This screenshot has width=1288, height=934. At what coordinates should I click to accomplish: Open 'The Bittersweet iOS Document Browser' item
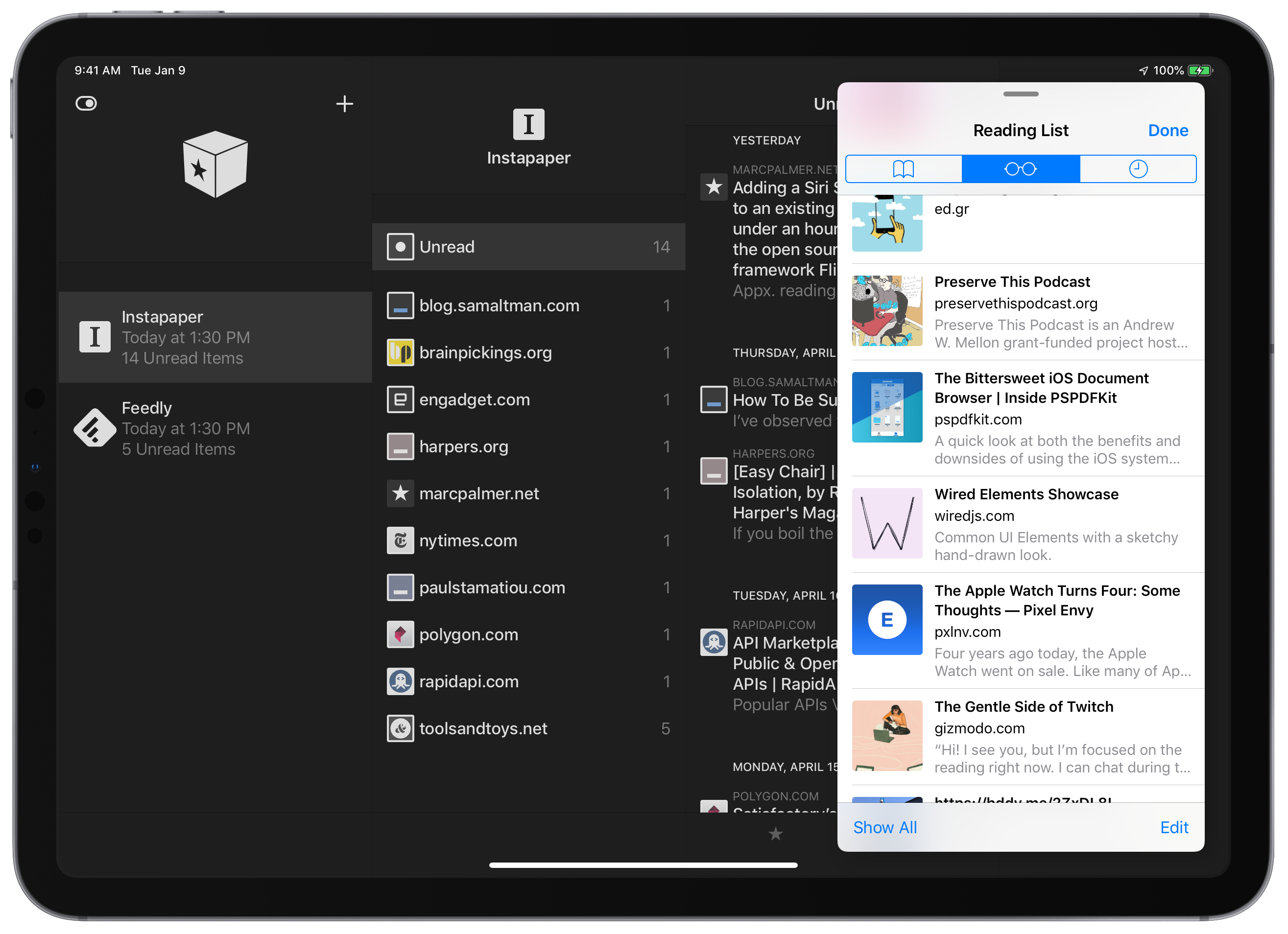[1021, 418]
